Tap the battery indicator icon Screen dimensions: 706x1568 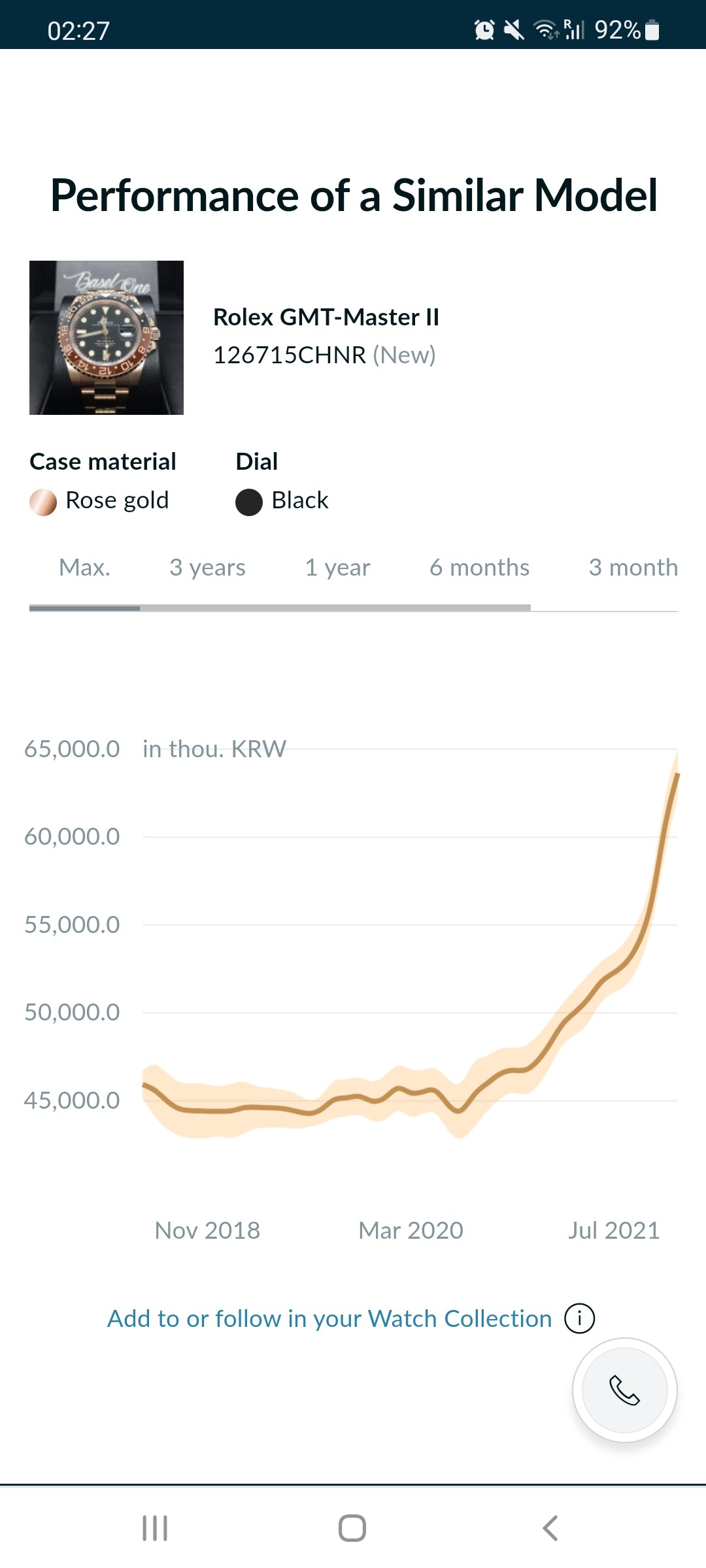pyautogui.click(x=652, y=30)
